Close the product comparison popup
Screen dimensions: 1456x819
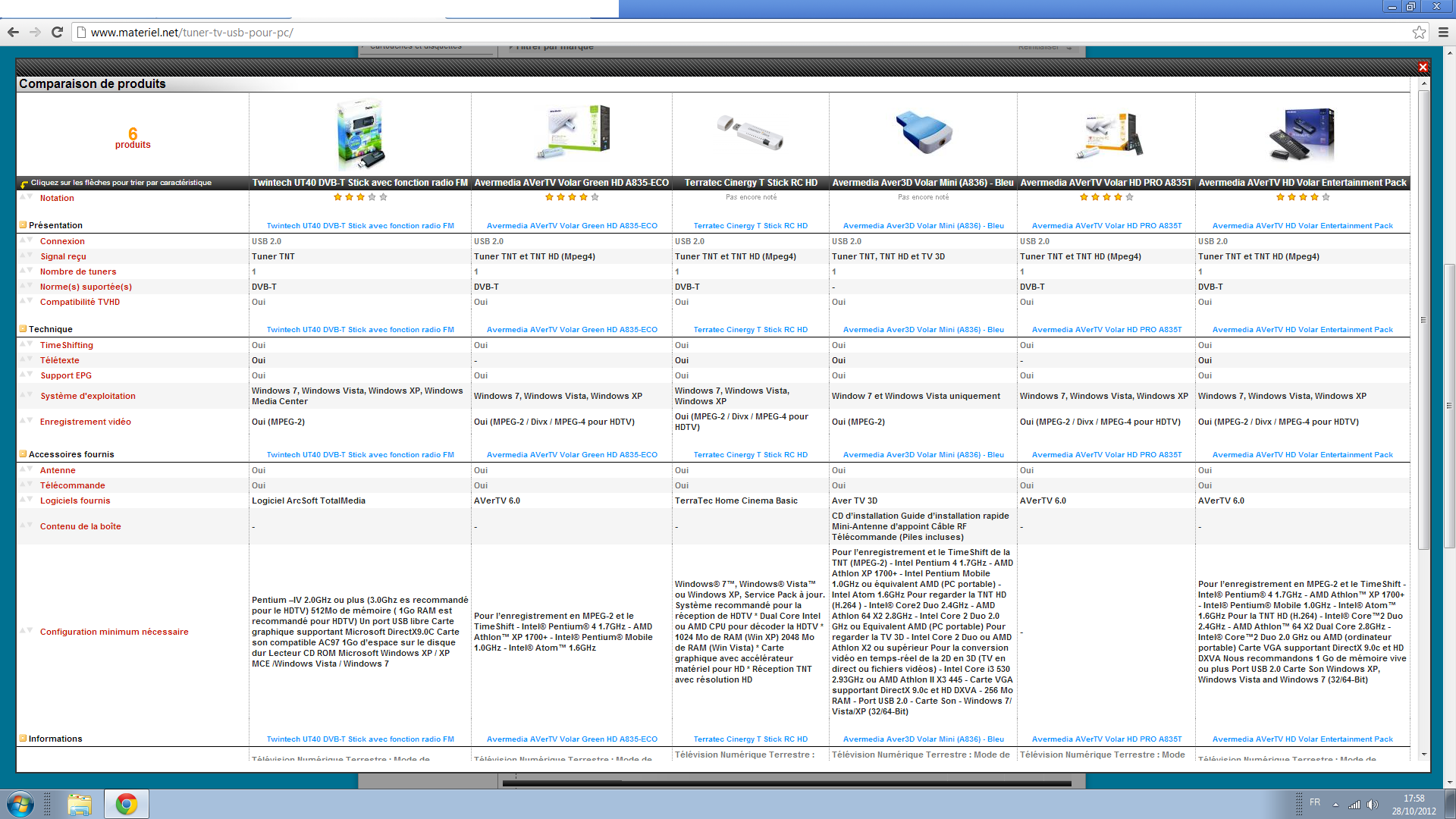(x=1423, y=67)
